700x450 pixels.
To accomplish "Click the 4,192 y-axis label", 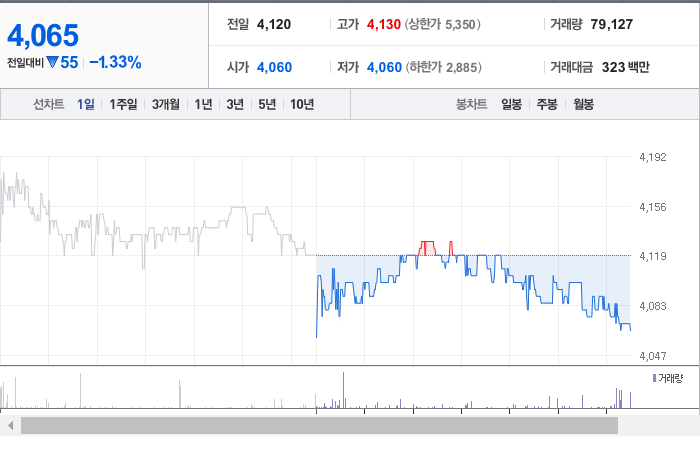I will [x=653, y=157].
